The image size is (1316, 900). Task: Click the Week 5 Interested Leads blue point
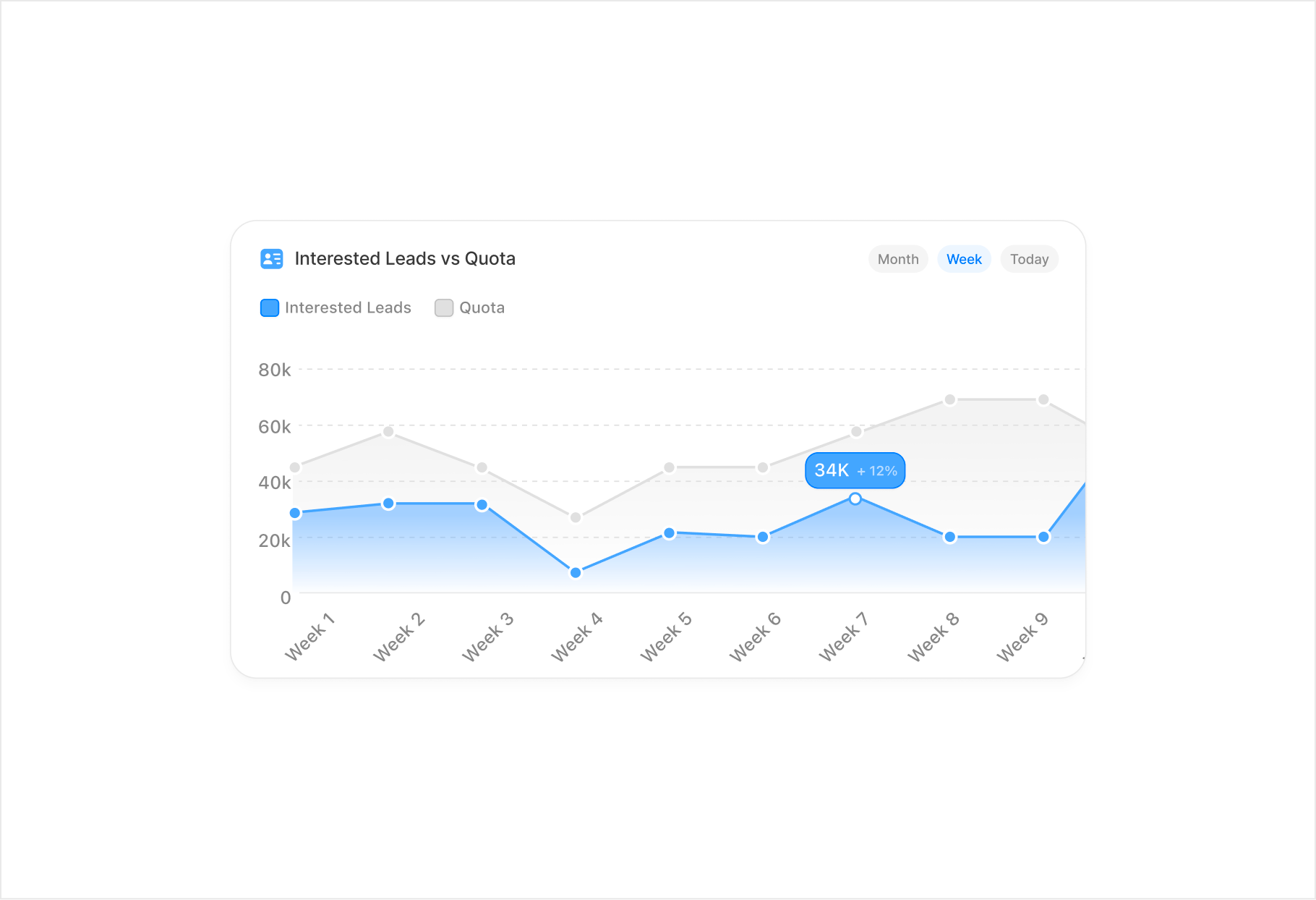tap(670, 533)
